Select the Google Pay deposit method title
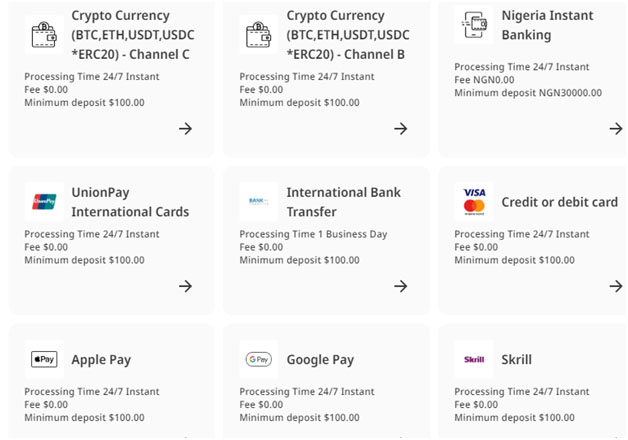This screenshot has height=440, width=628. point(320,360)
